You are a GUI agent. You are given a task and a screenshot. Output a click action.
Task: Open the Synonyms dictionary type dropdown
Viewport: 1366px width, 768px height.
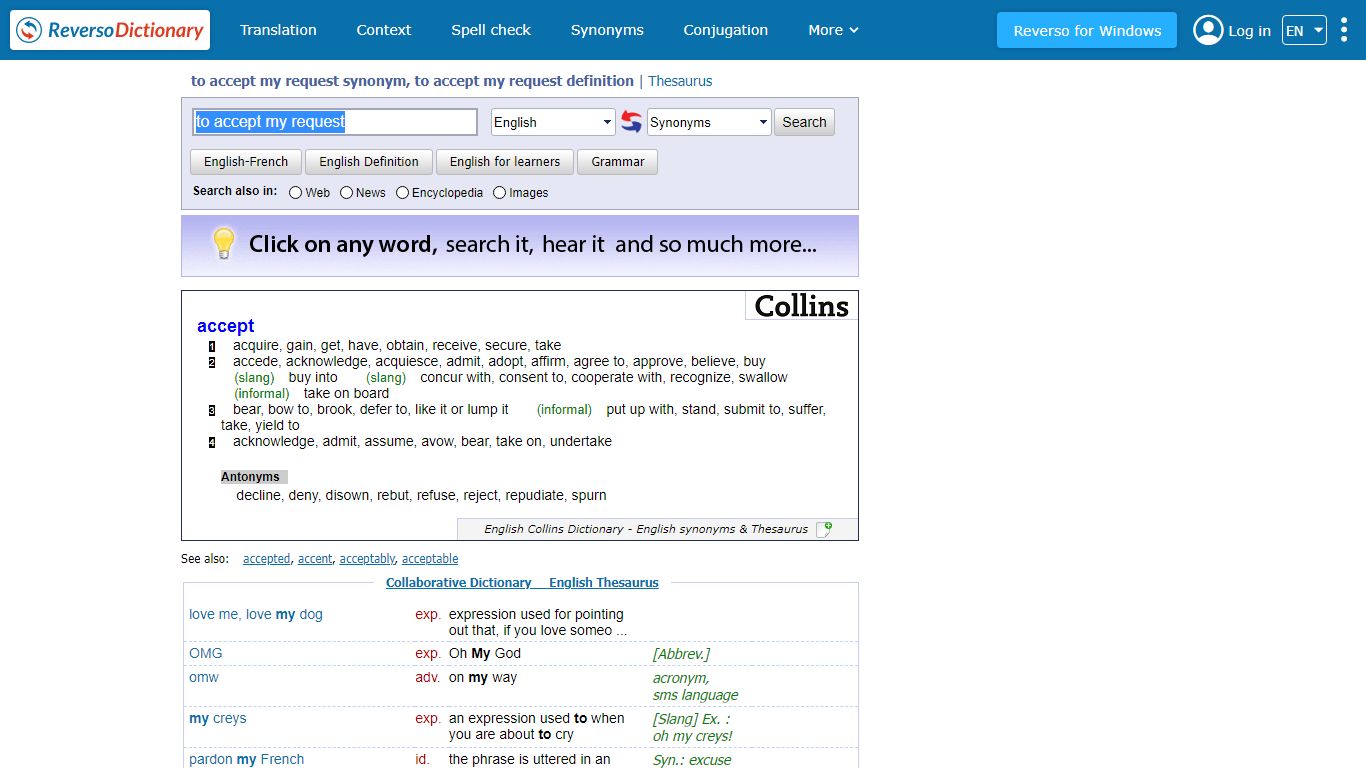pos(709,122)
